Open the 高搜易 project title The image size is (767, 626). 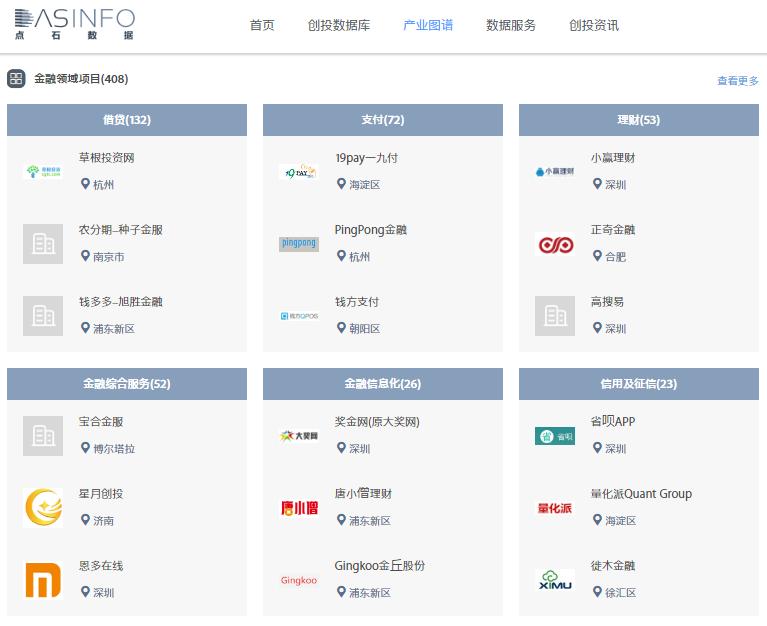[x=607, y=302]
